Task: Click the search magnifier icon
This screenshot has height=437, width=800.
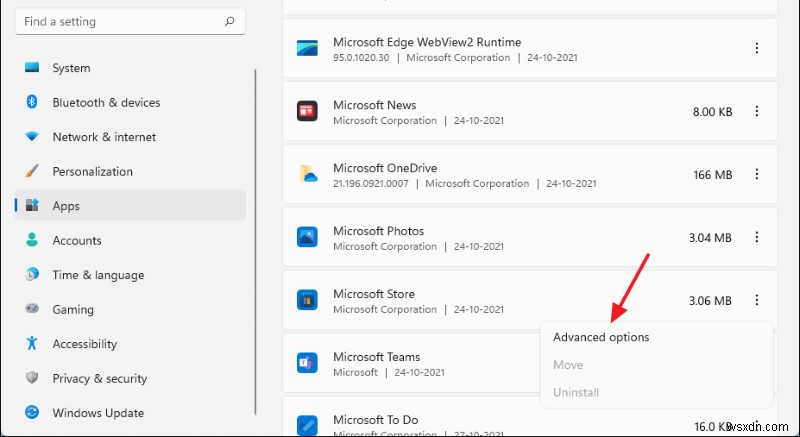Action: (229, 21)
